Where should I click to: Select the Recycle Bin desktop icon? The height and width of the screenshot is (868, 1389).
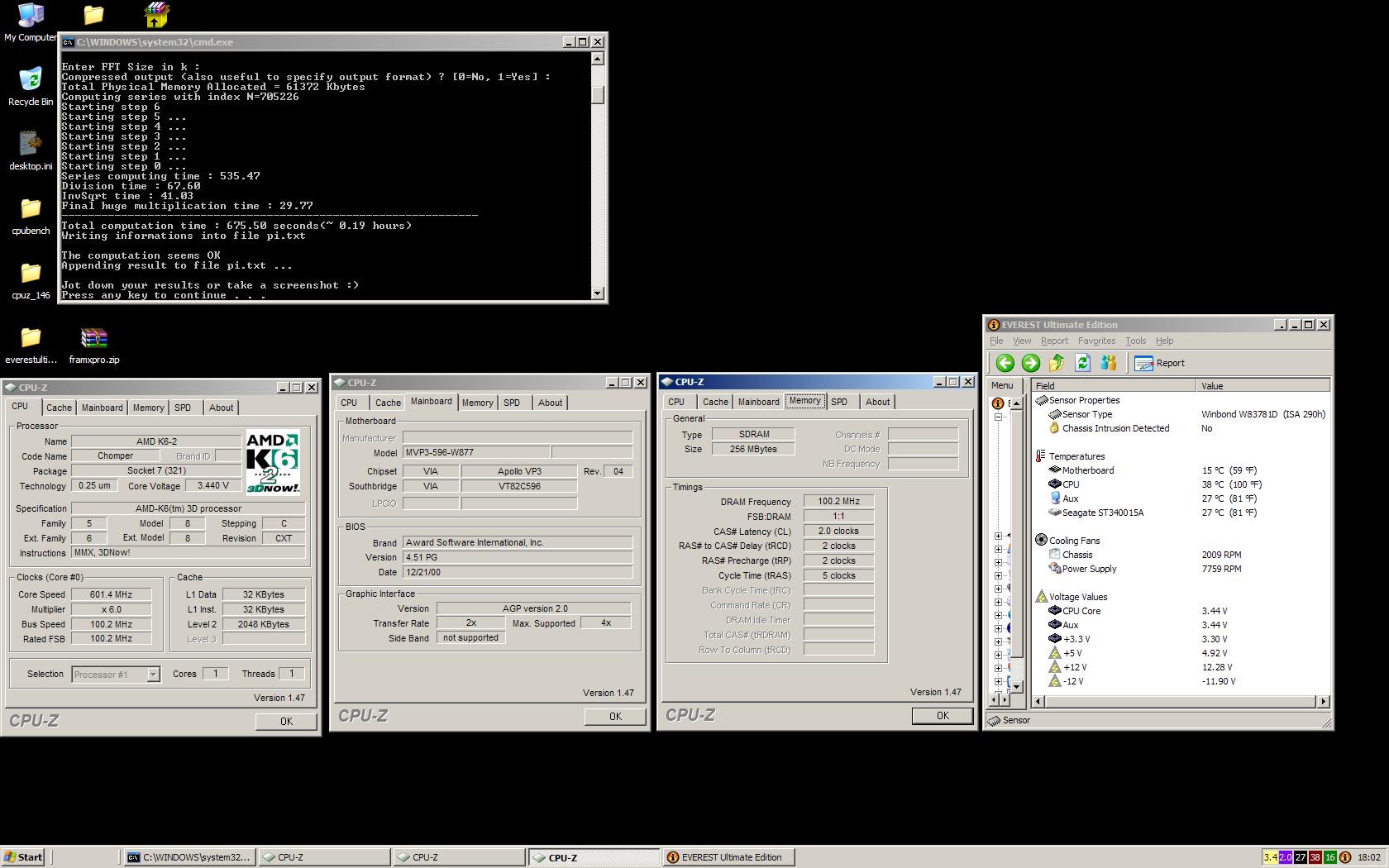(31, 87)
